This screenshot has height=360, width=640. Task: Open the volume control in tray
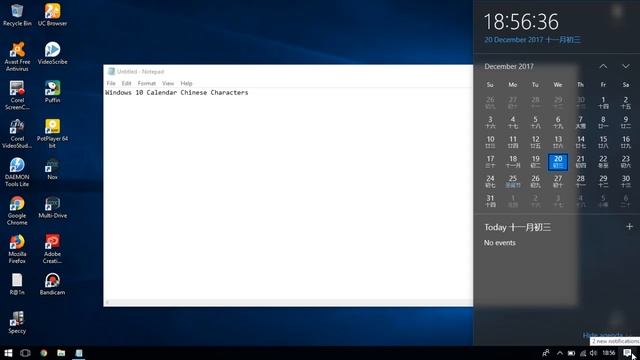pyautogui.click(x=593, y=353)
